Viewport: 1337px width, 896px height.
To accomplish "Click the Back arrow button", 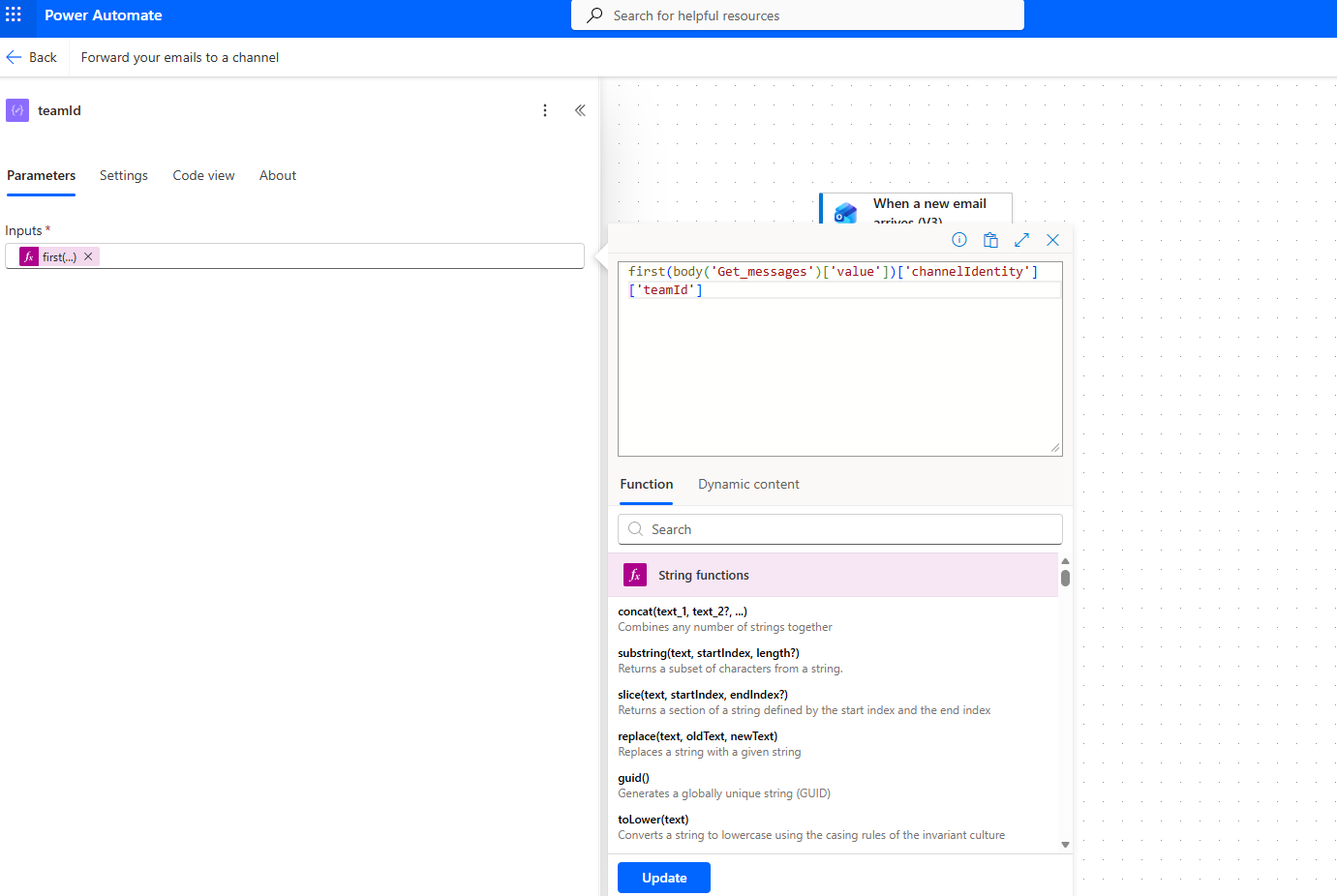I will (32, 57).
